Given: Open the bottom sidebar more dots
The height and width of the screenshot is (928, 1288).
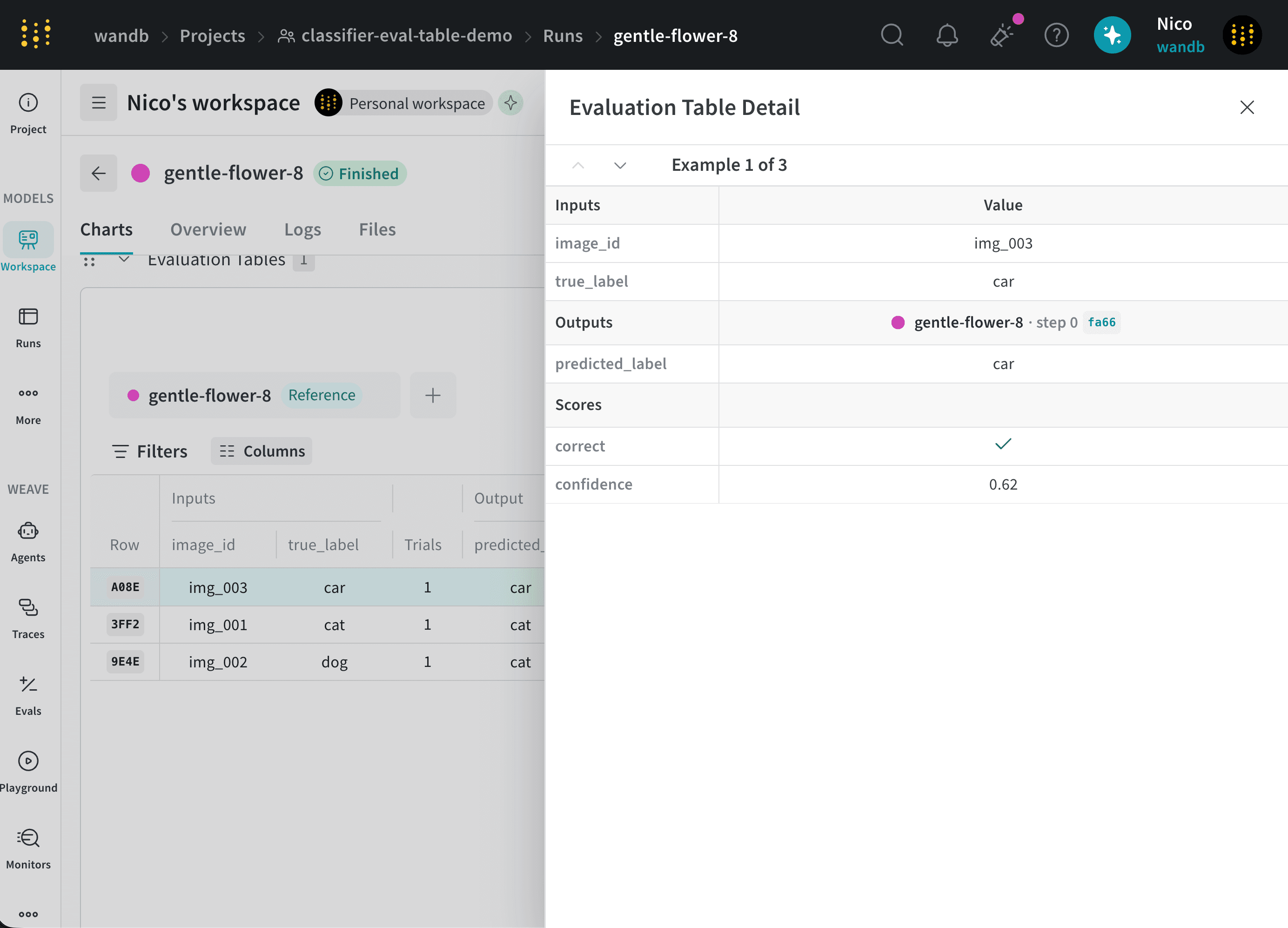Looking at the screenshot, I should 28,914.
